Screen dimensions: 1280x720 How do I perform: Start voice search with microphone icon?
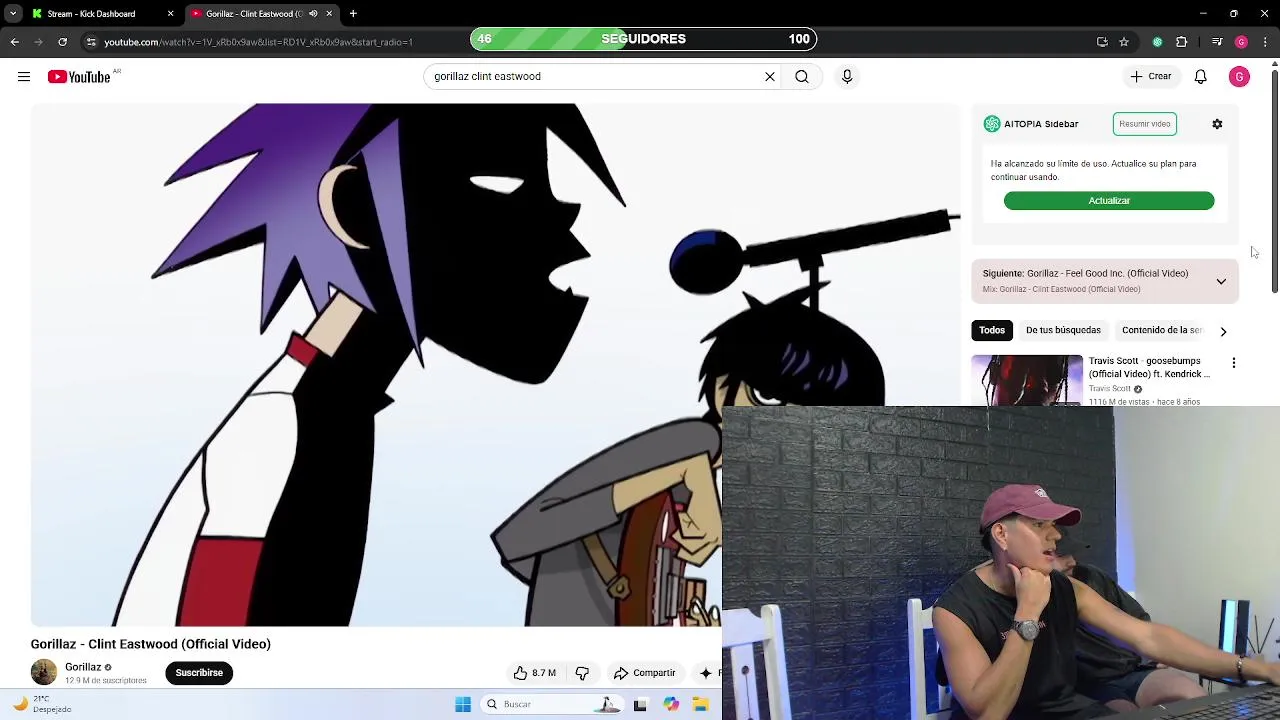point(847,76)
